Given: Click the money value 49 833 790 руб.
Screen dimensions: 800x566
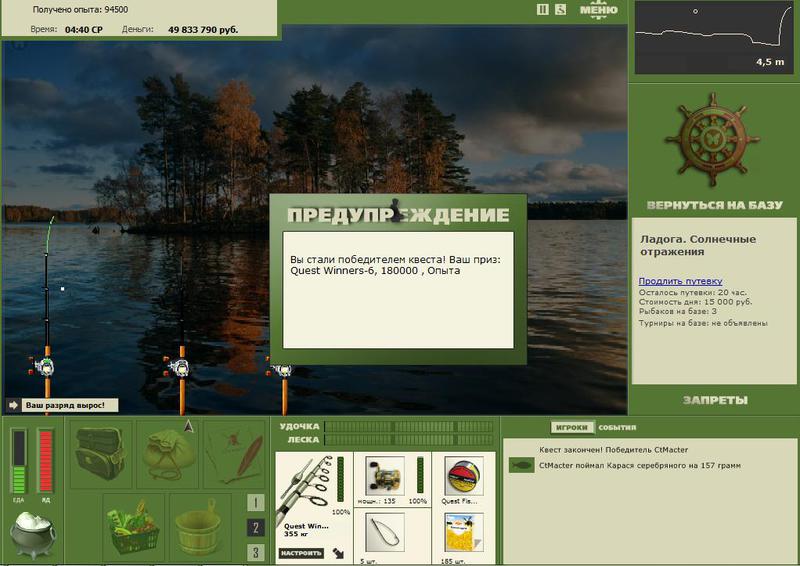Looking at the screenshot, I should (203, 30).
